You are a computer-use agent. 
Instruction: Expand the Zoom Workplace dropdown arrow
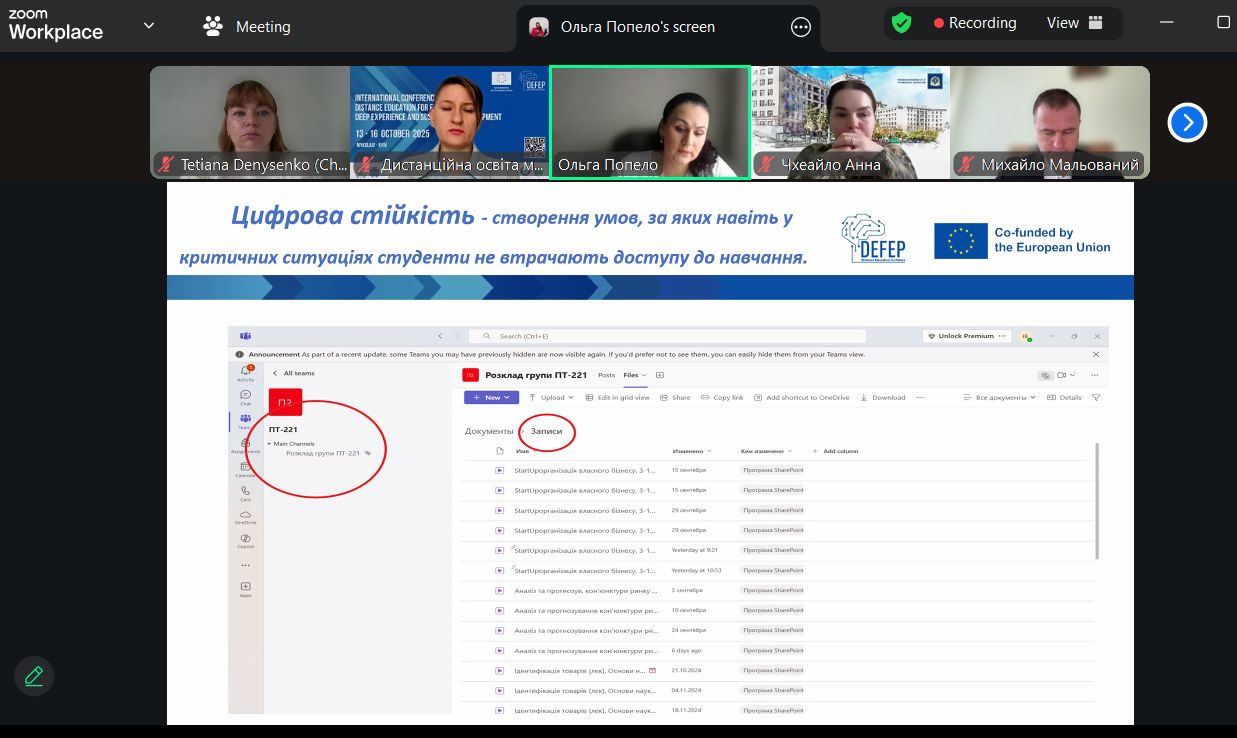149,26
